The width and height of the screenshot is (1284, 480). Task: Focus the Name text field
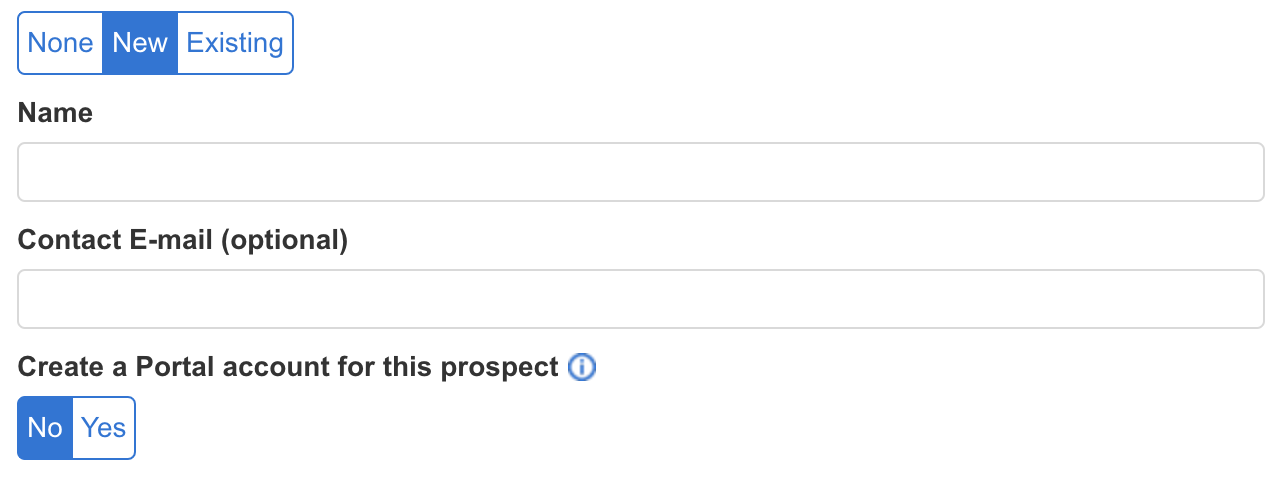click(x=641, y=172)
